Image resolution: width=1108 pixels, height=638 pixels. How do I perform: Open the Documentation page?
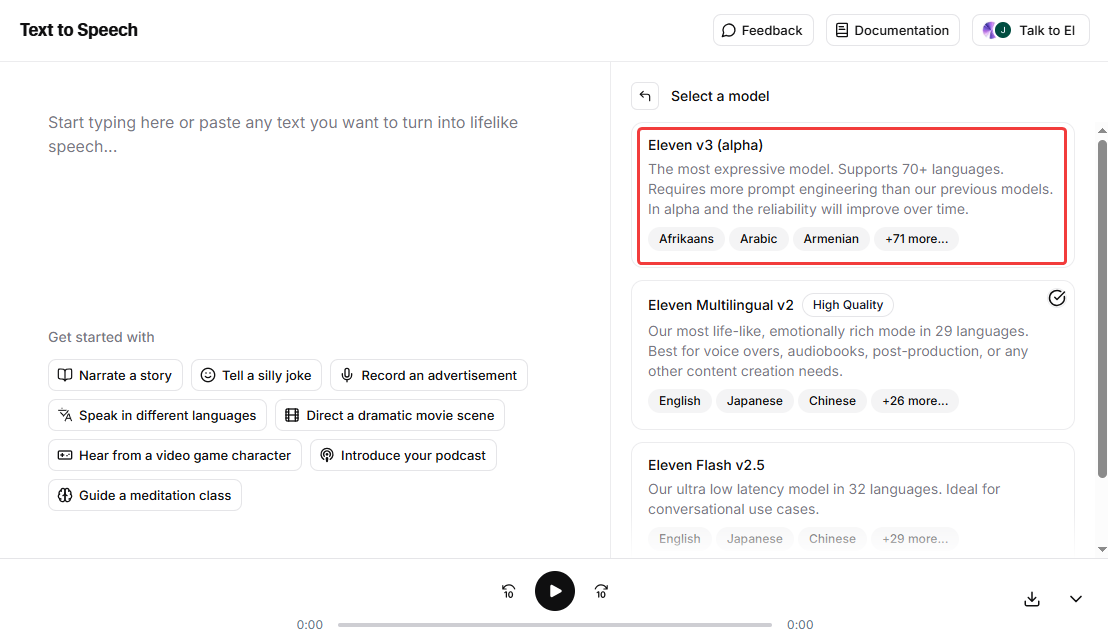(x=892, y=30)
